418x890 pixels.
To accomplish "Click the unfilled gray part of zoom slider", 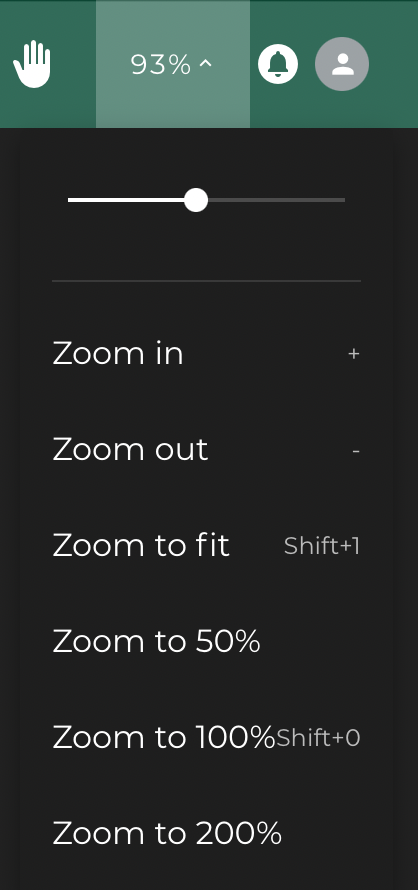I will tap(277, 200).
